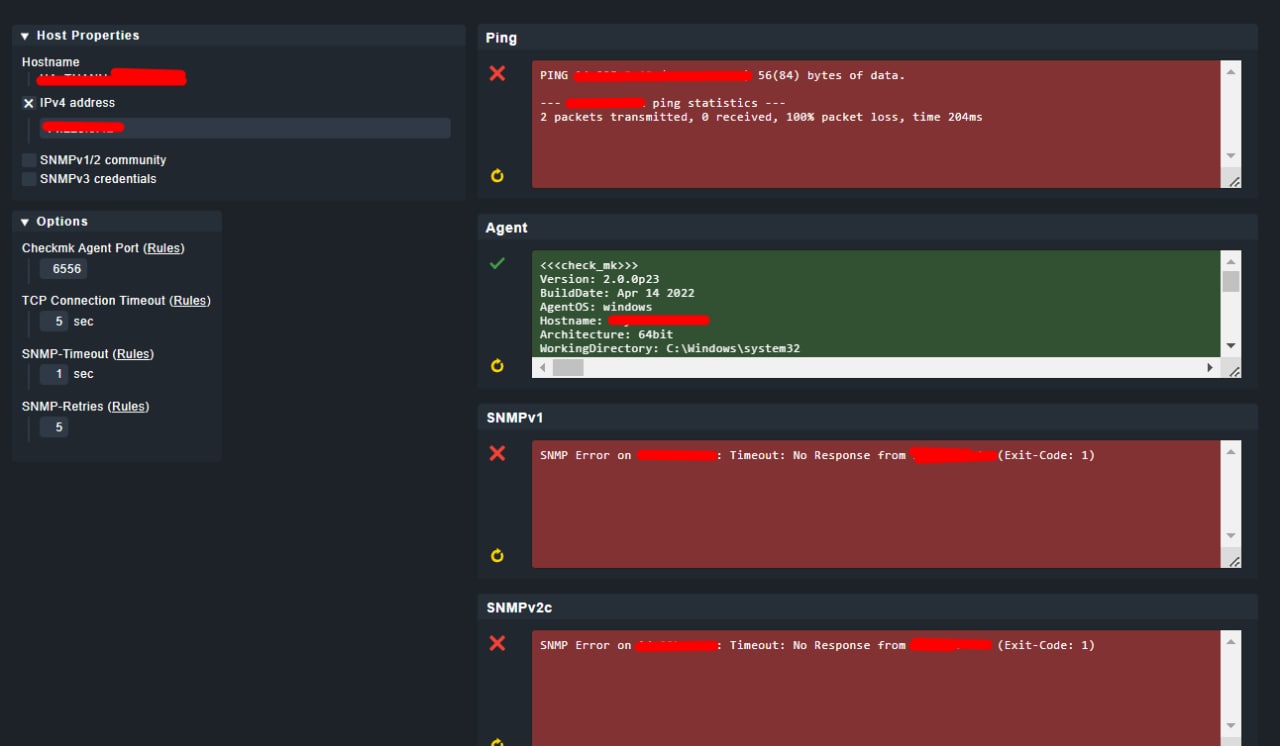
Task: Click the Agent output box resize handle
Action: 1234,371
